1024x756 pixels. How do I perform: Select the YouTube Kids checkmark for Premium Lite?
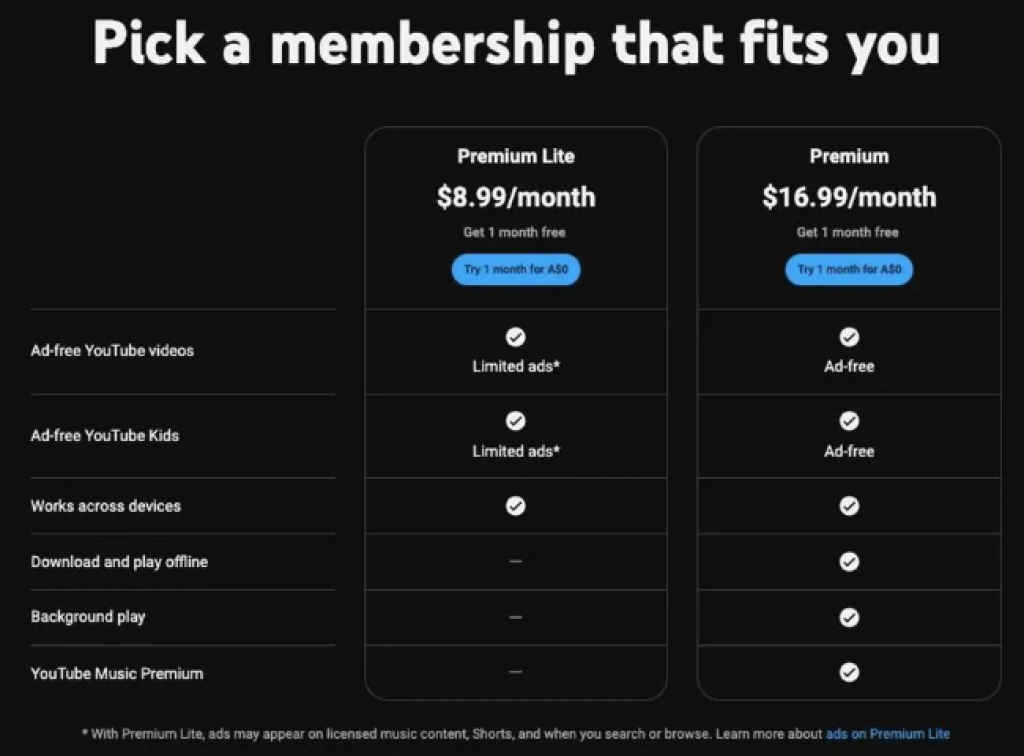point(516,420)
